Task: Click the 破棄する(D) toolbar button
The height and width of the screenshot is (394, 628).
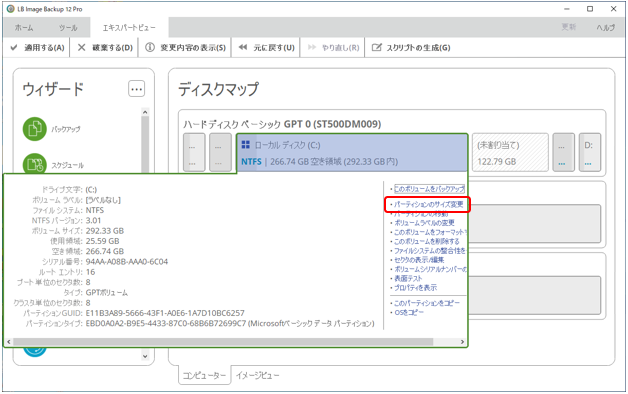Action: (105, 48)
